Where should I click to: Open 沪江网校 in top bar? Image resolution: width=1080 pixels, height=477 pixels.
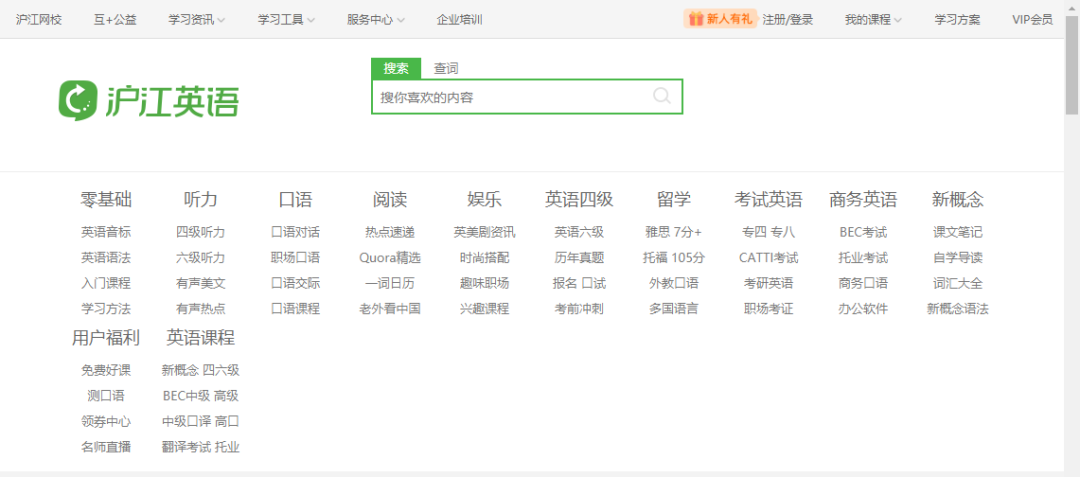pyautogui.click(x=39, y=20)
